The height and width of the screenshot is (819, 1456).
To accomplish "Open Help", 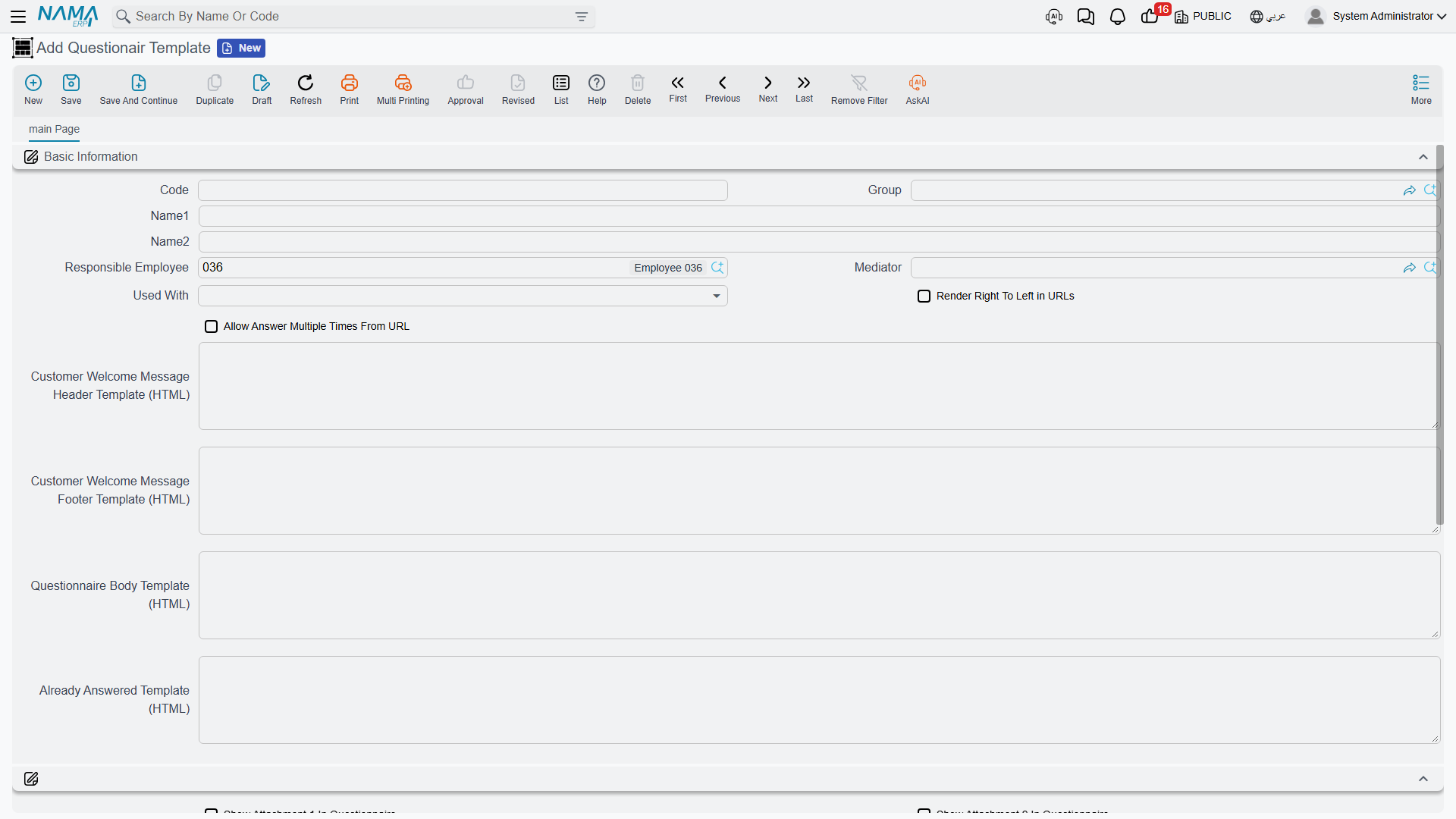I will point(597,89).
